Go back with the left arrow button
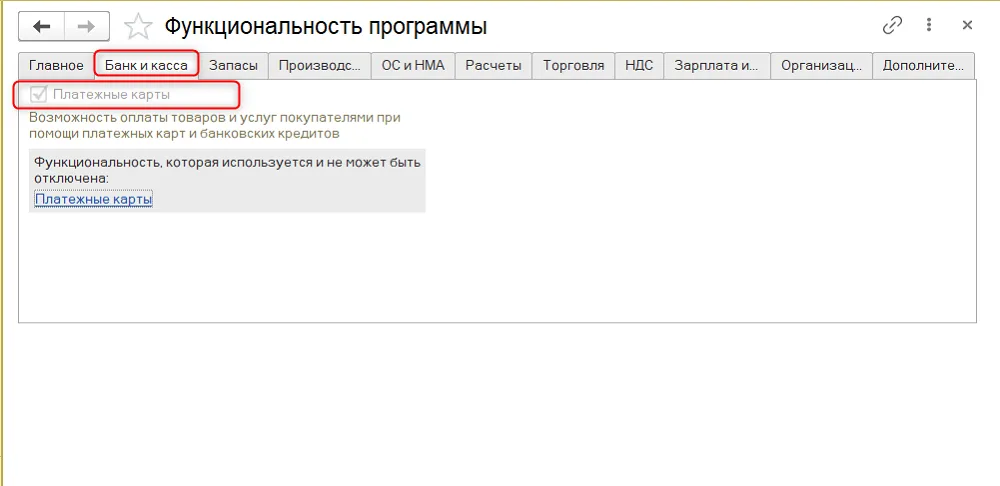Image resolution: width=1000 pixels, height=486 pixels. point(41,26)
